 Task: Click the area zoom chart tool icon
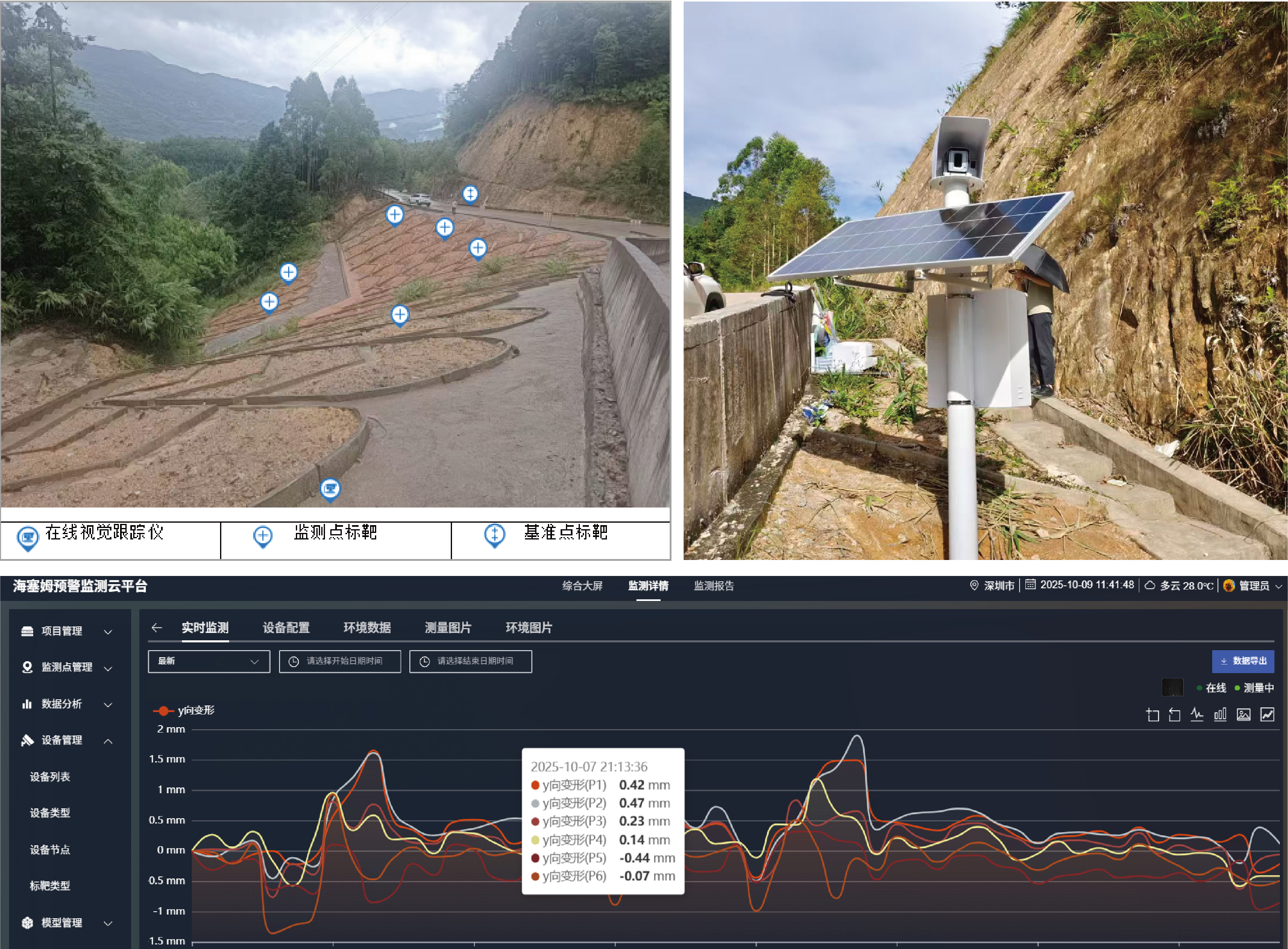tap(1152, 715)
